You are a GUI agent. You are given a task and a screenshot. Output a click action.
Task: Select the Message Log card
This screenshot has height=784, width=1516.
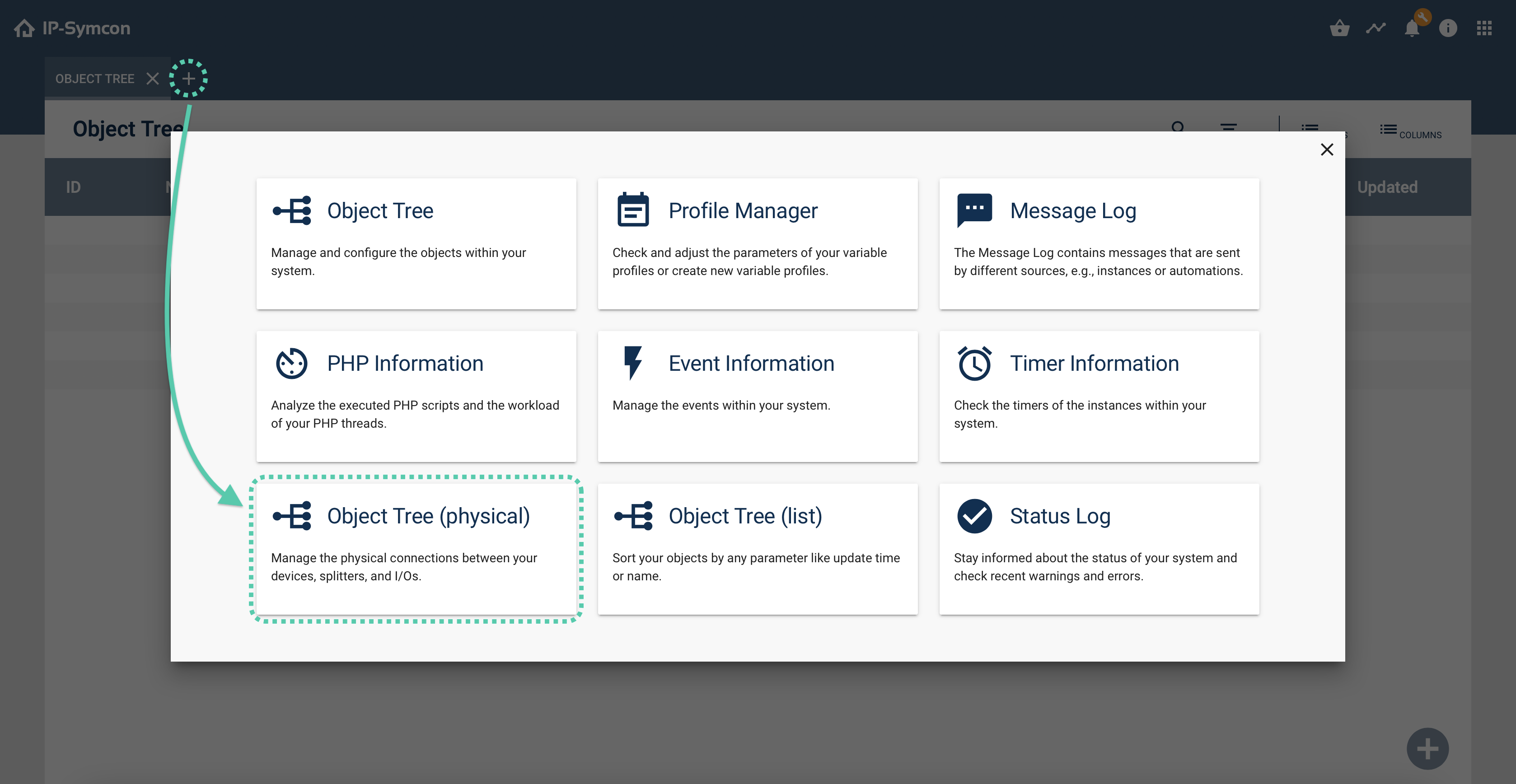click(x=1099, y=243)
